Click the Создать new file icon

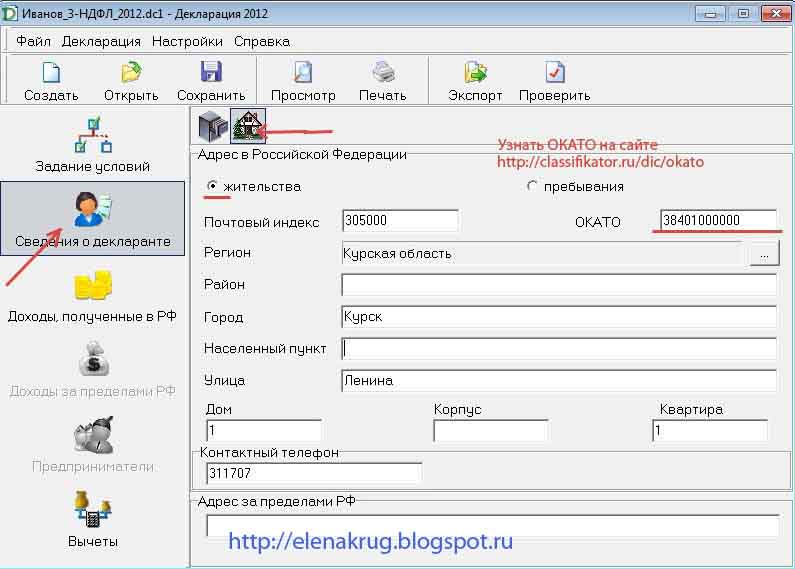(x=51, y=74)
